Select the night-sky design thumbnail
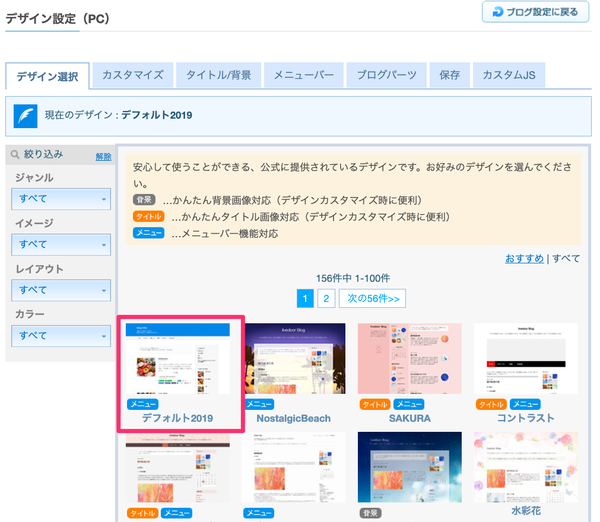This screenshot has height=522, width=600. pos(410,467)
